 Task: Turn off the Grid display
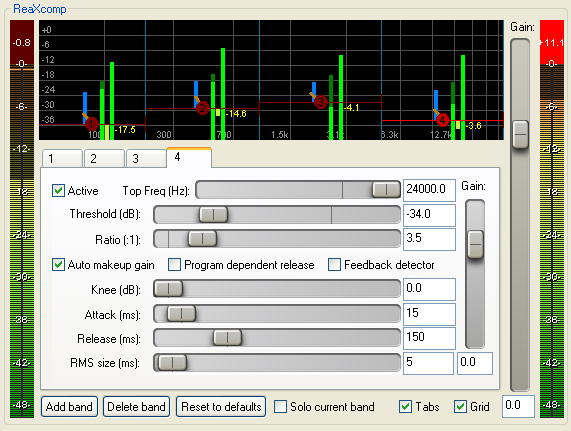pyautogui.click(x=460, y=406)
